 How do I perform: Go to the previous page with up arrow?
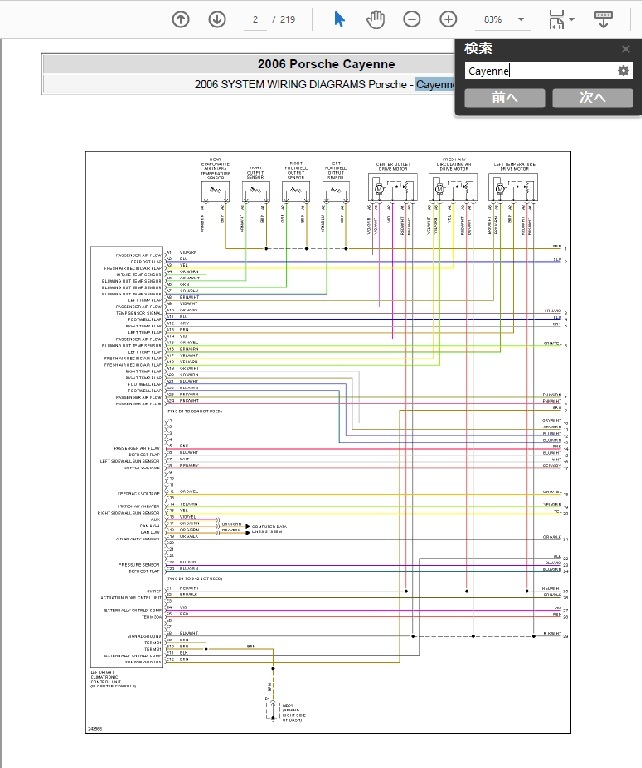tap(181, 20)
